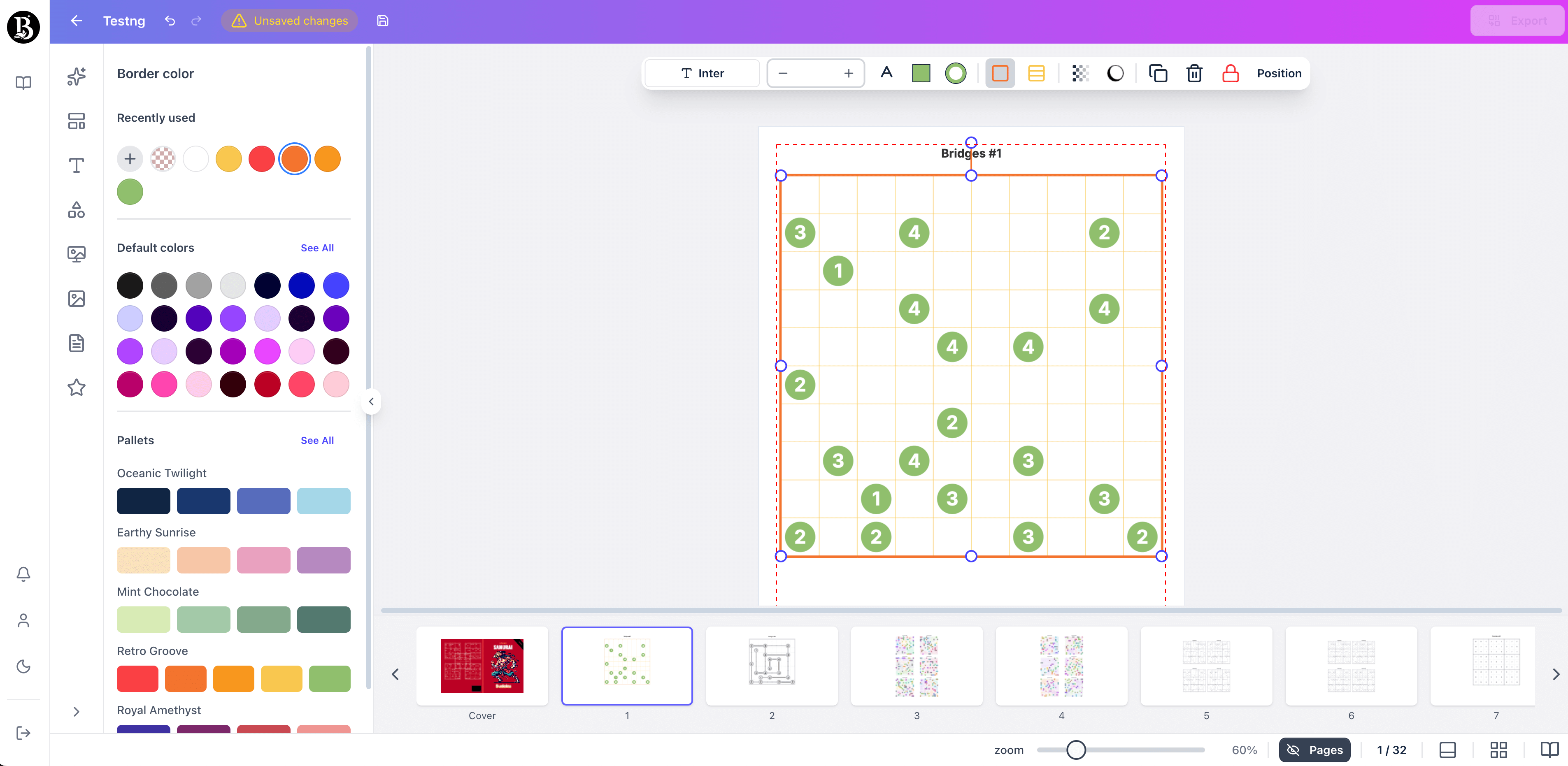Click the duplicate element icon
The image size is (1568, 766).
pyautogui.click(x=1157, y=74)
